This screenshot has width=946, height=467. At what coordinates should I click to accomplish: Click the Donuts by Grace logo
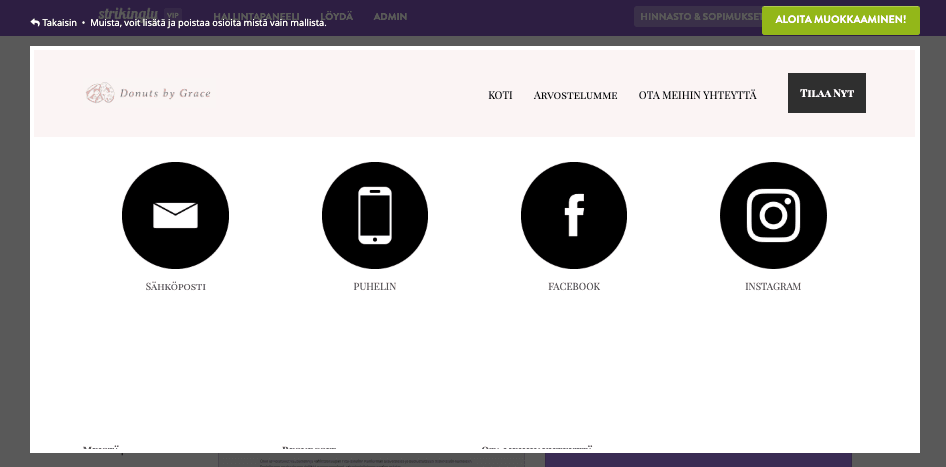148,93
